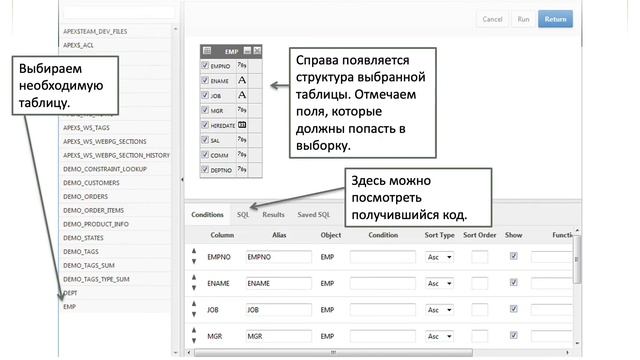Image resolution: width=640 pixels, height=360 pixels.
Task: Close the EMP table box
Action: click(257, 51)
